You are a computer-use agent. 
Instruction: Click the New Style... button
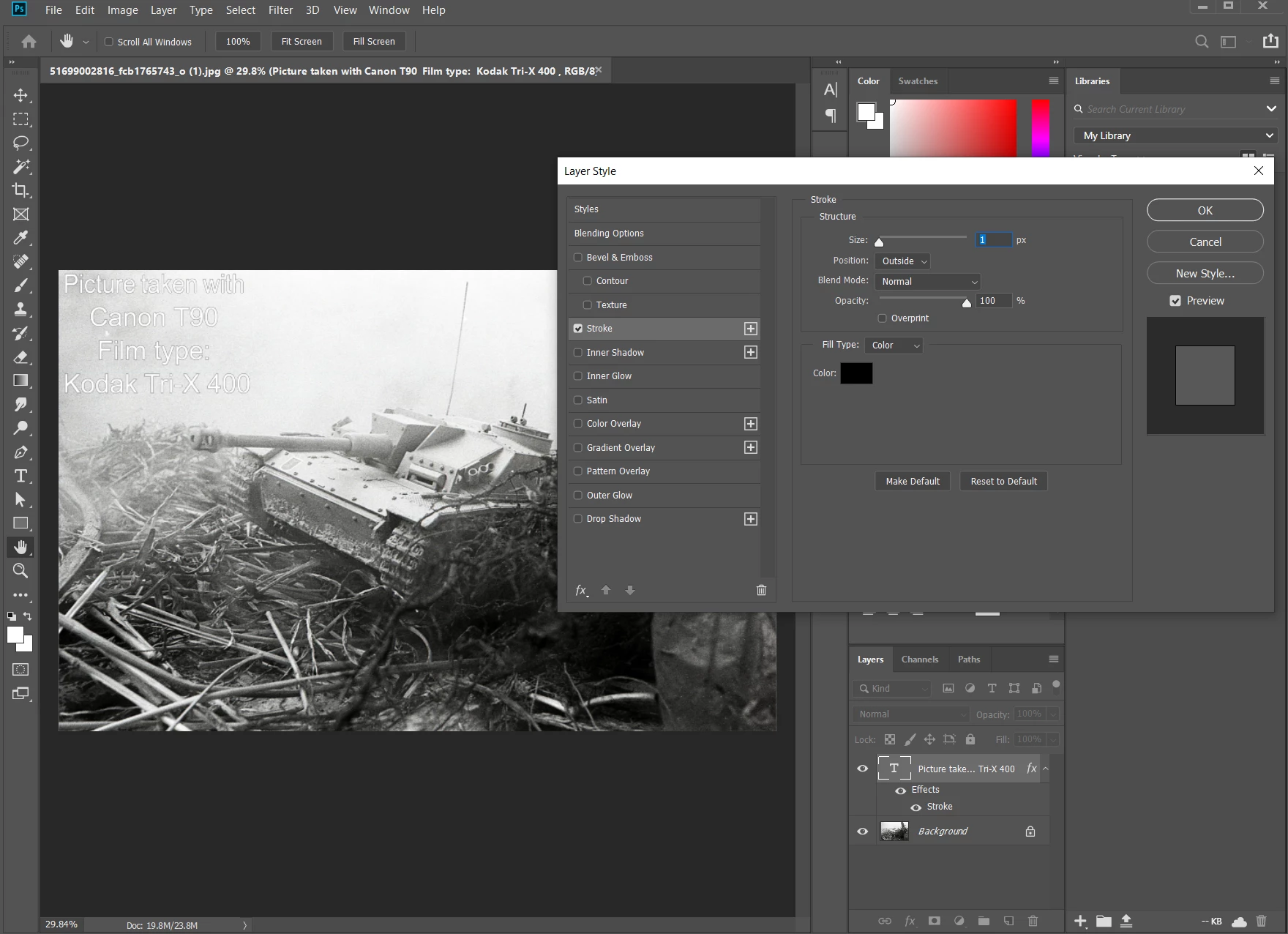(1205, 273)
